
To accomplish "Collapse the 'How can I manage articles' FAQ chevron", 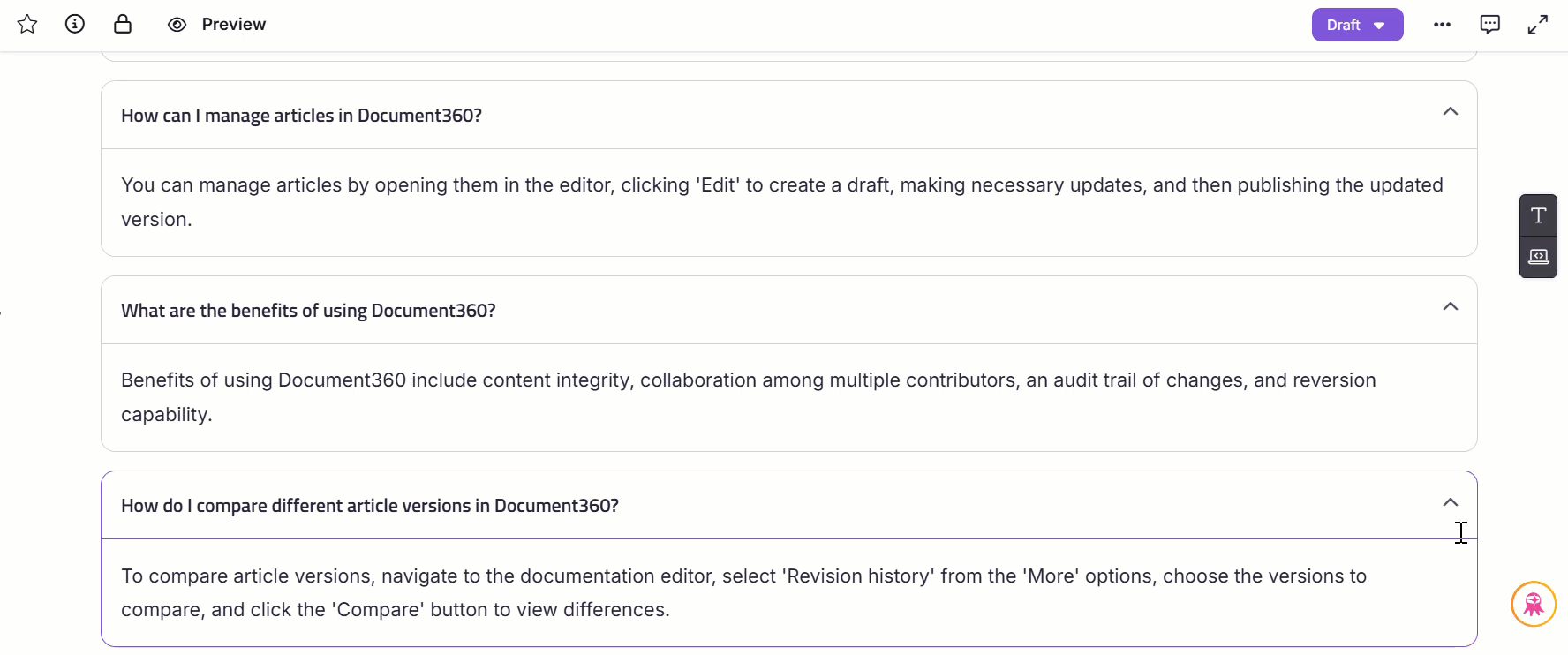I will point(1450,112).
